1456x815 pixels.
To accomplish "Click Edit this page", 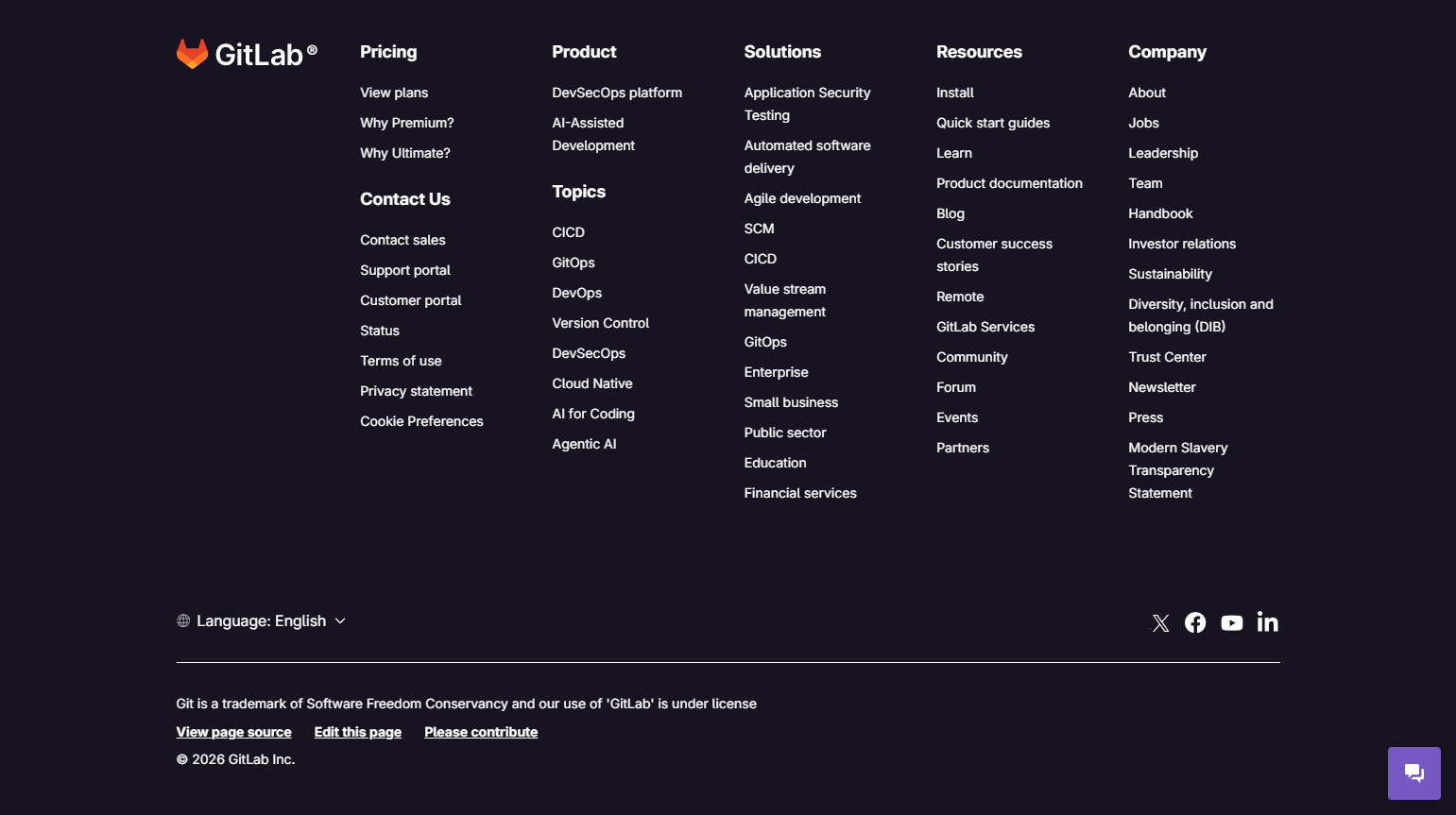I will coord(357,731).
